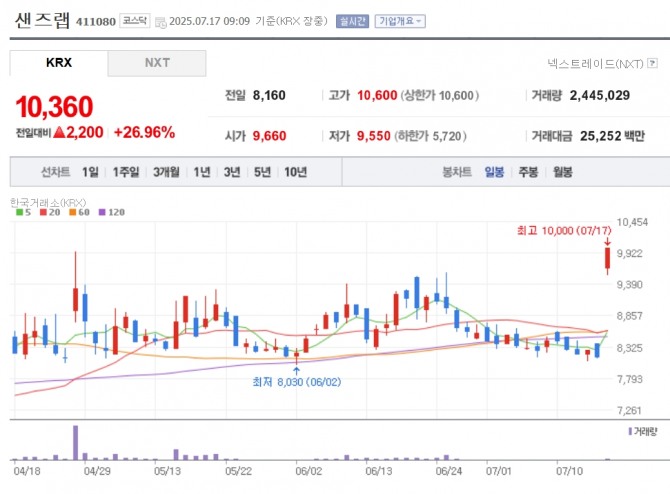Click the purple 거래량 legend icon
Image resolution: width=670 pixels, height=494 pixels.
pos(630,431)
